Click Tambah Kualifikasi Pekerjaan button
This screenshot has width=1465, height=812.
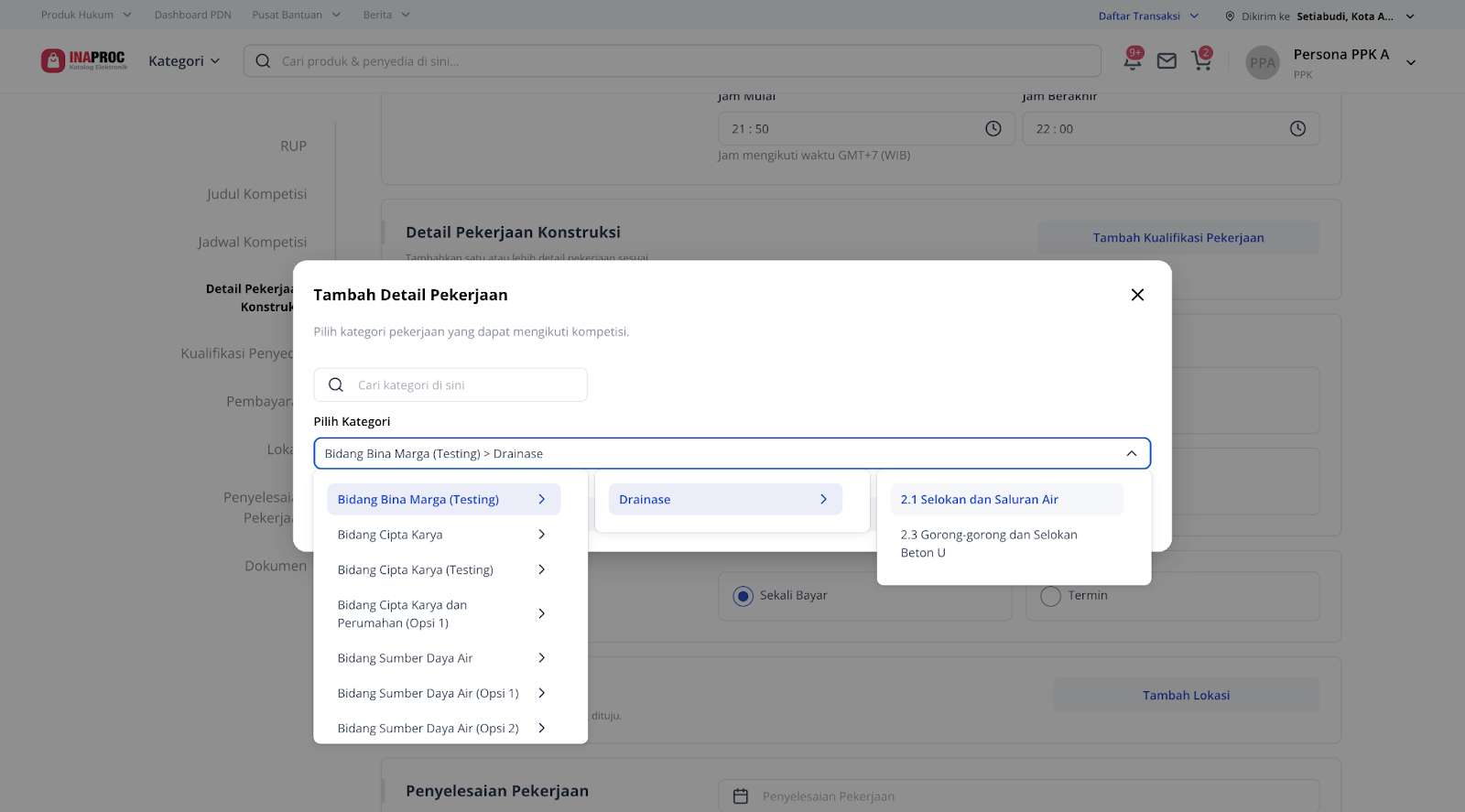click(x=1177, y=238)
